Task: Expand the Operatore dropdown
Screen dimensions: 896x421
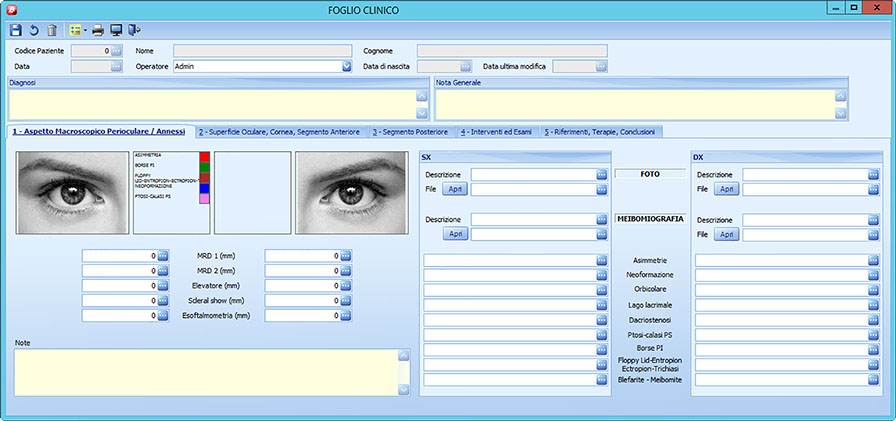Action: pos(347,66)
